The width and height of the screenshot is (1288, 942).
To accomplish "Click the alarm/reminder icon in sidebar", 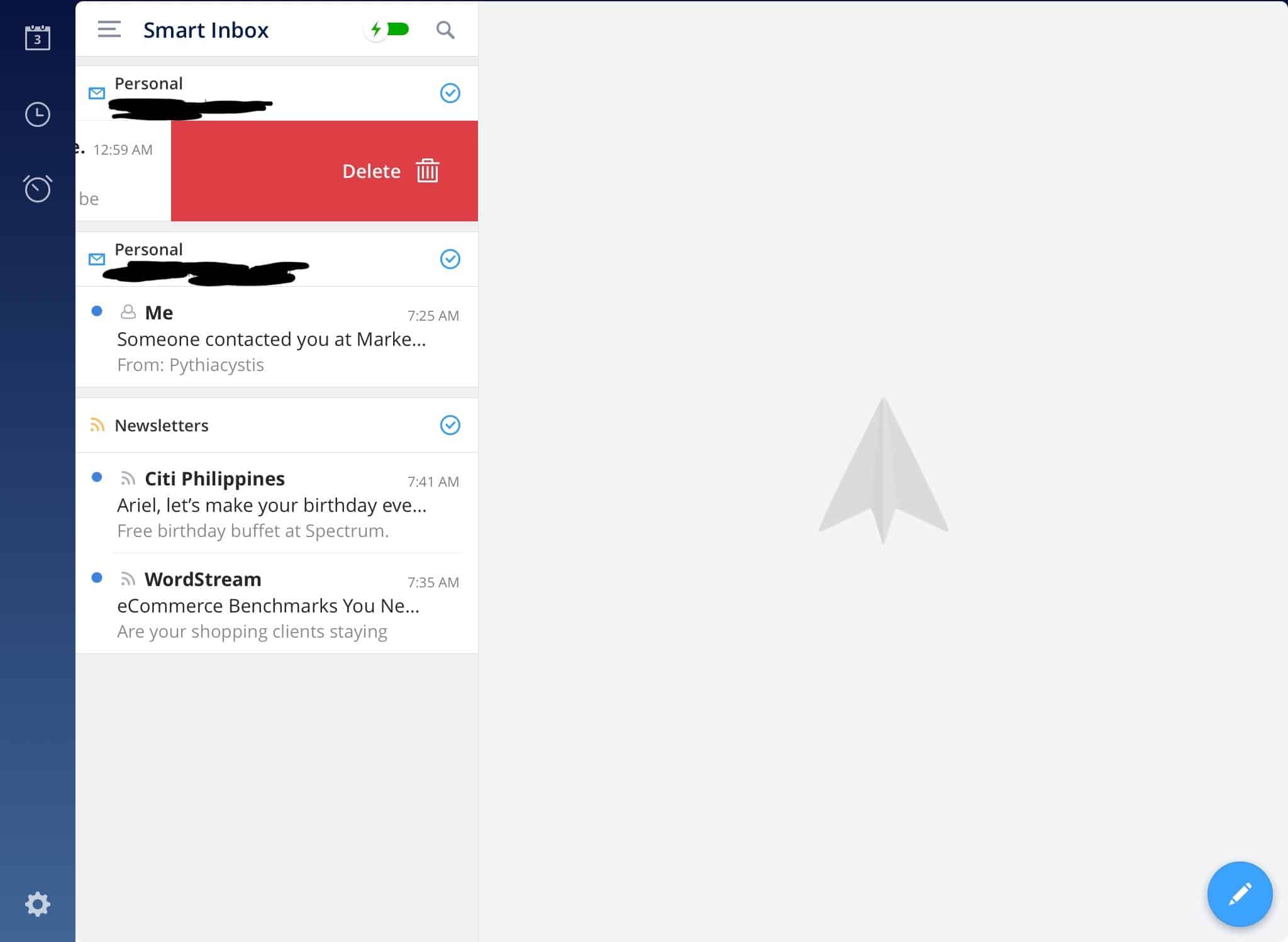I will [37, 188].
